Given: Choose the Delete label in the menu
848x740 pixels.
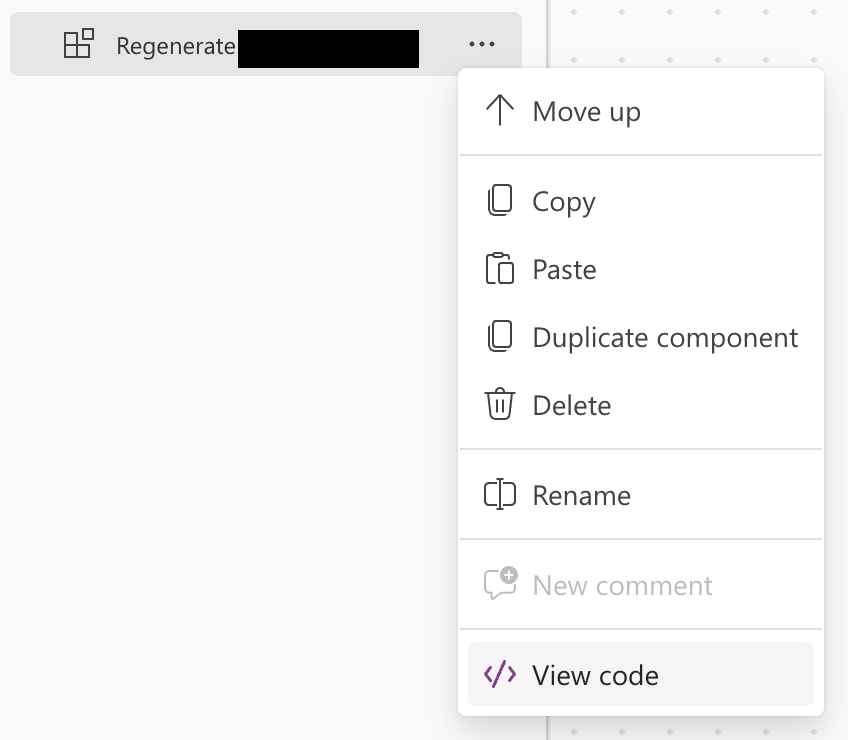Looking at the screenshot, I should click(572, 406).
